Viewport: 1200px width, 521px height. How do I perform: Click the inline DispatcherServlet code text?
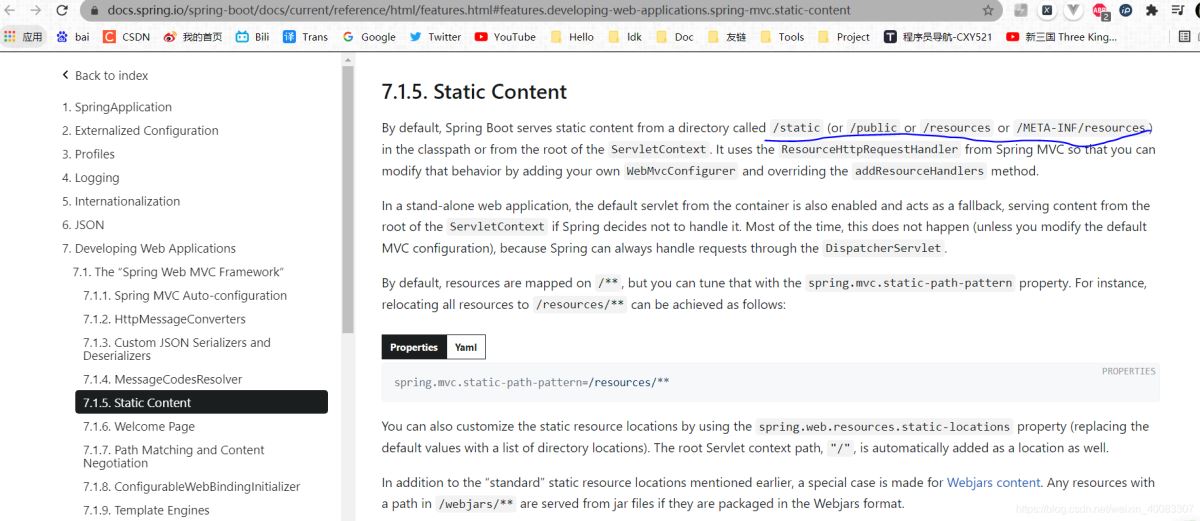click(x=883, y=248)
